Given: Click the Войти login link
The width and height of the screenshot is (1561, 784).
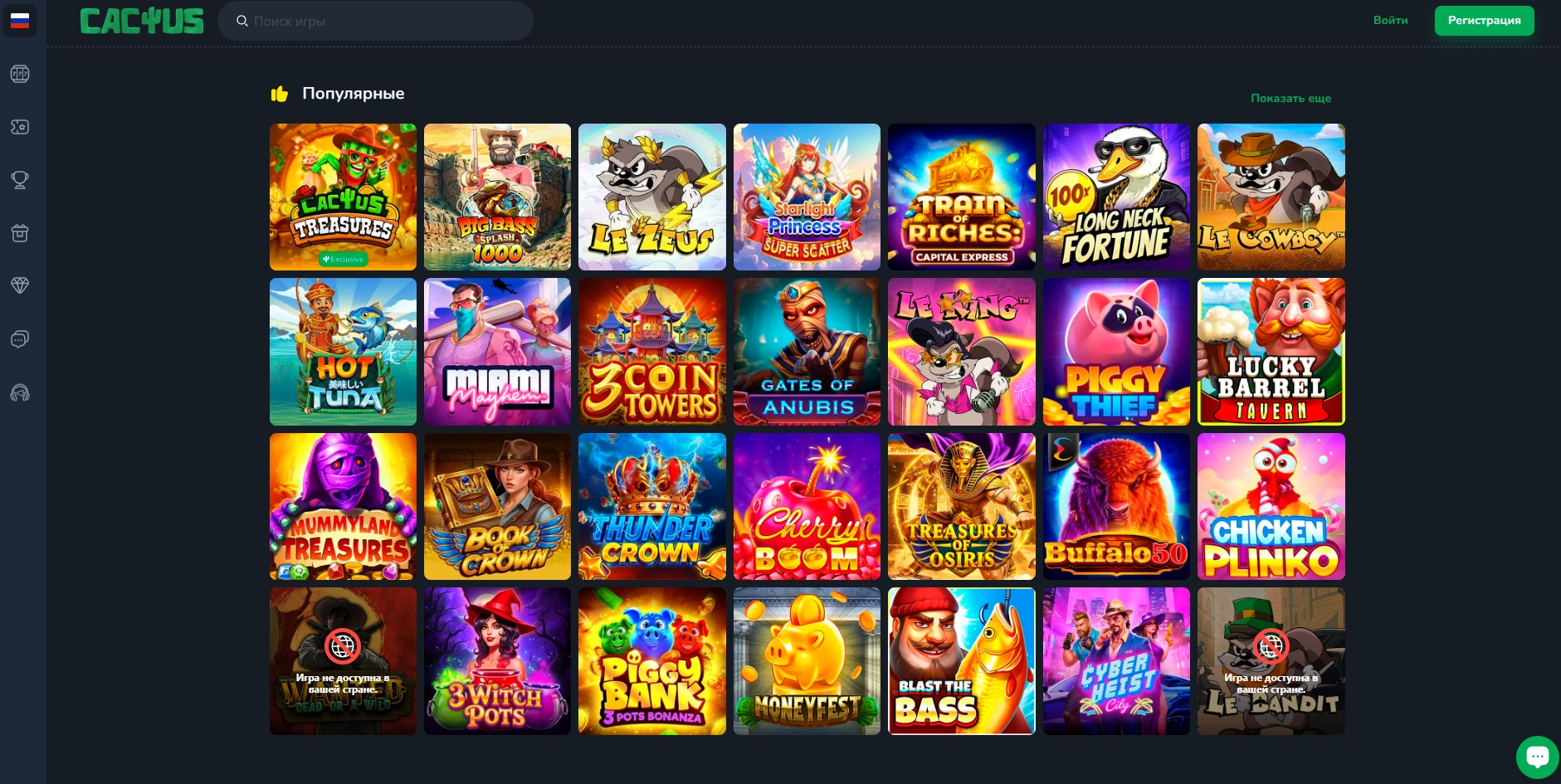Looking at the screenshot, I should coord(1390,20).
